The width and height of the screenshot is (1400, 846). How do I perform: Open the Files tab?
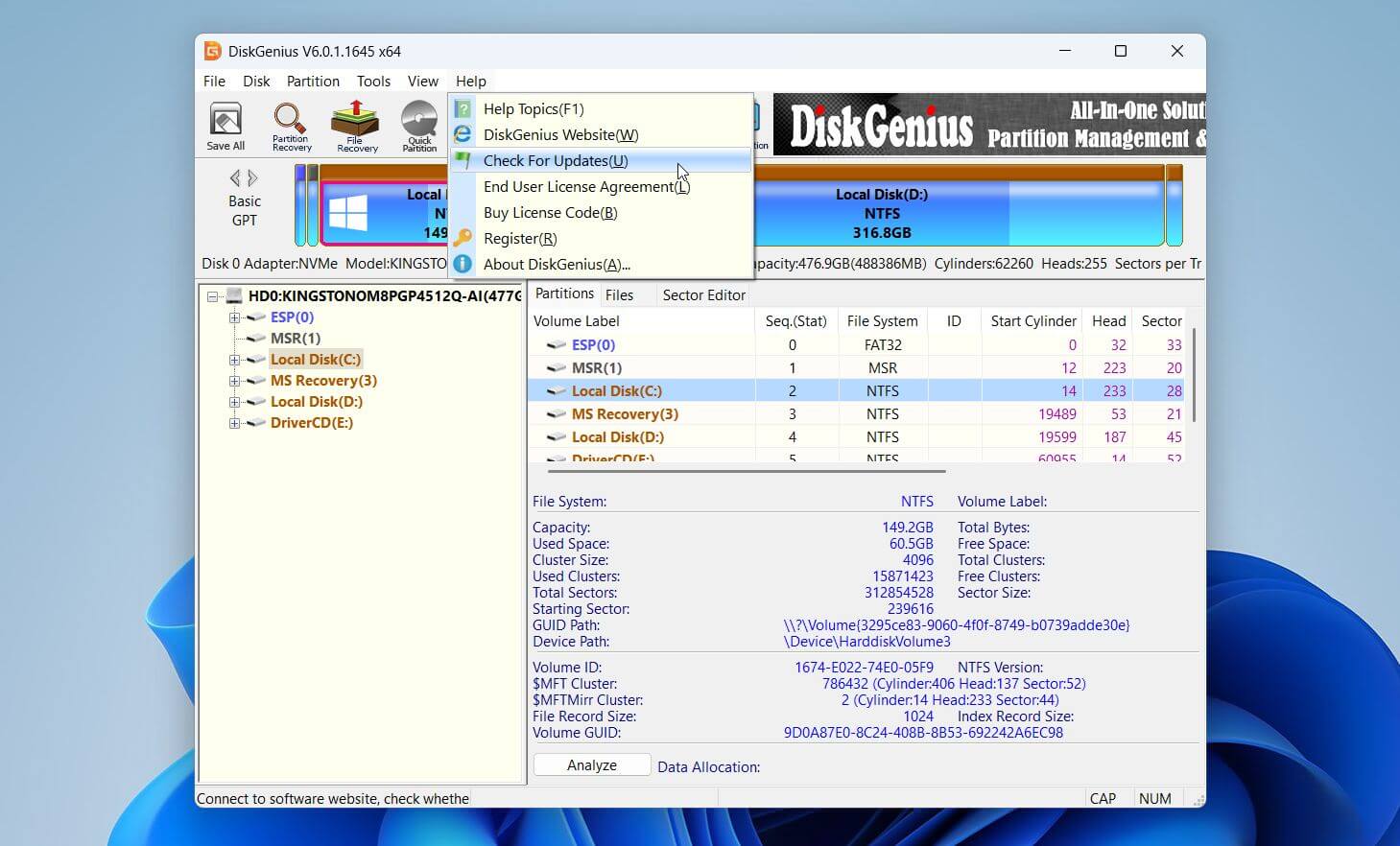[619, 295]
